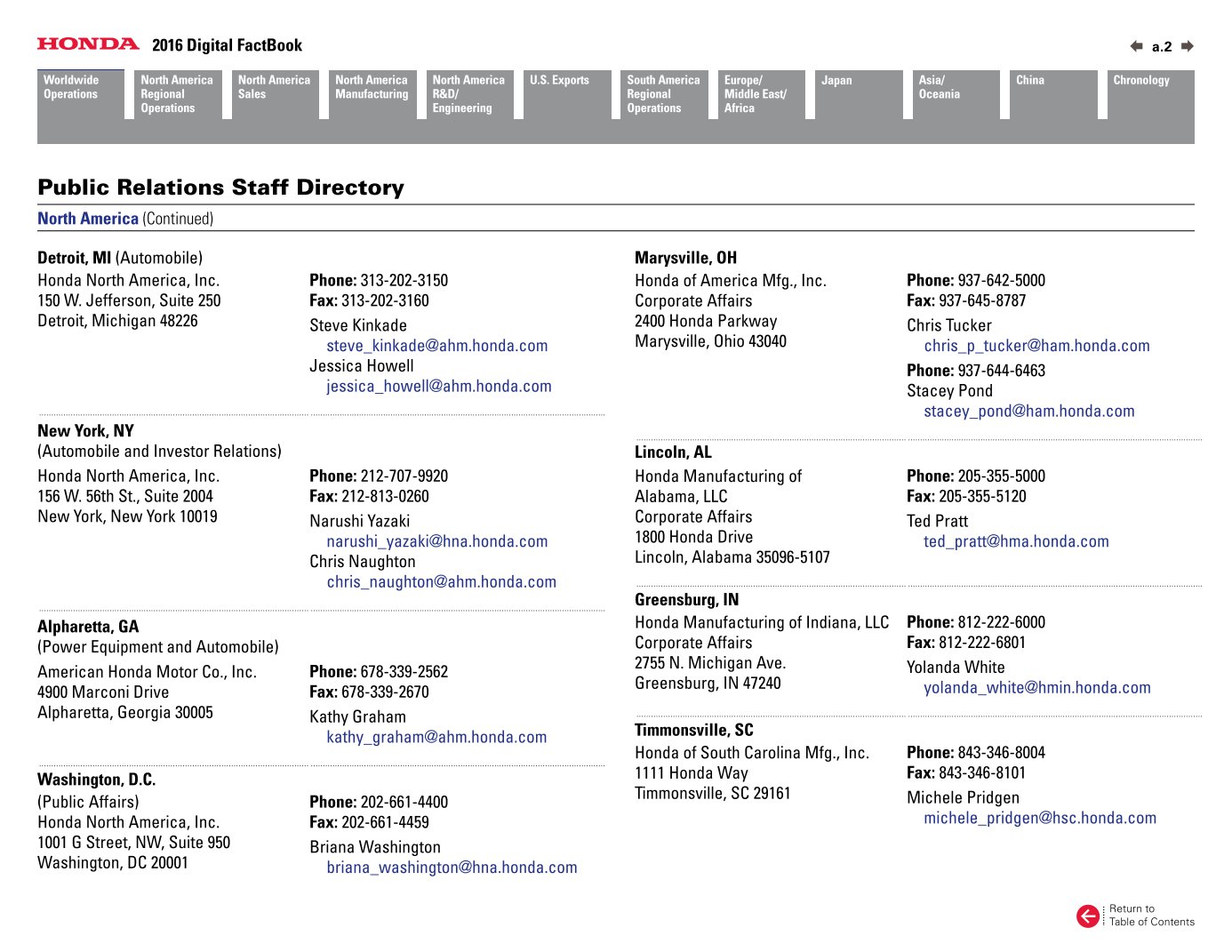
Task: Switch to Europe/Middle East/Africa tab
Action: 762,94
